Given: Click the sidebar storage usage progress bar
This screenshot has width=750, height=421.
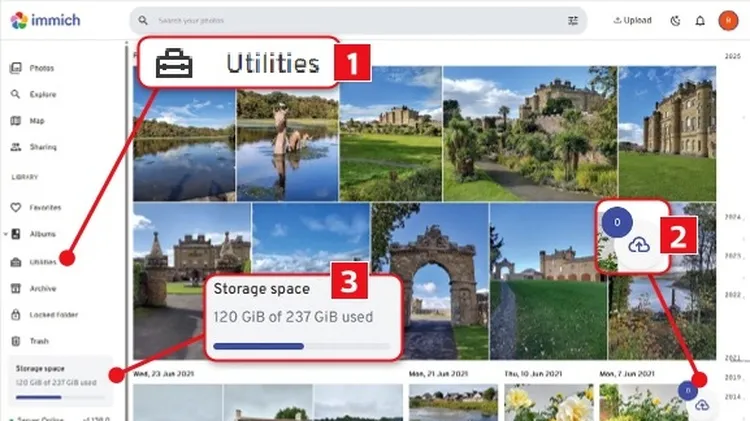Looking at the screenshot, I should click(60, 397).
